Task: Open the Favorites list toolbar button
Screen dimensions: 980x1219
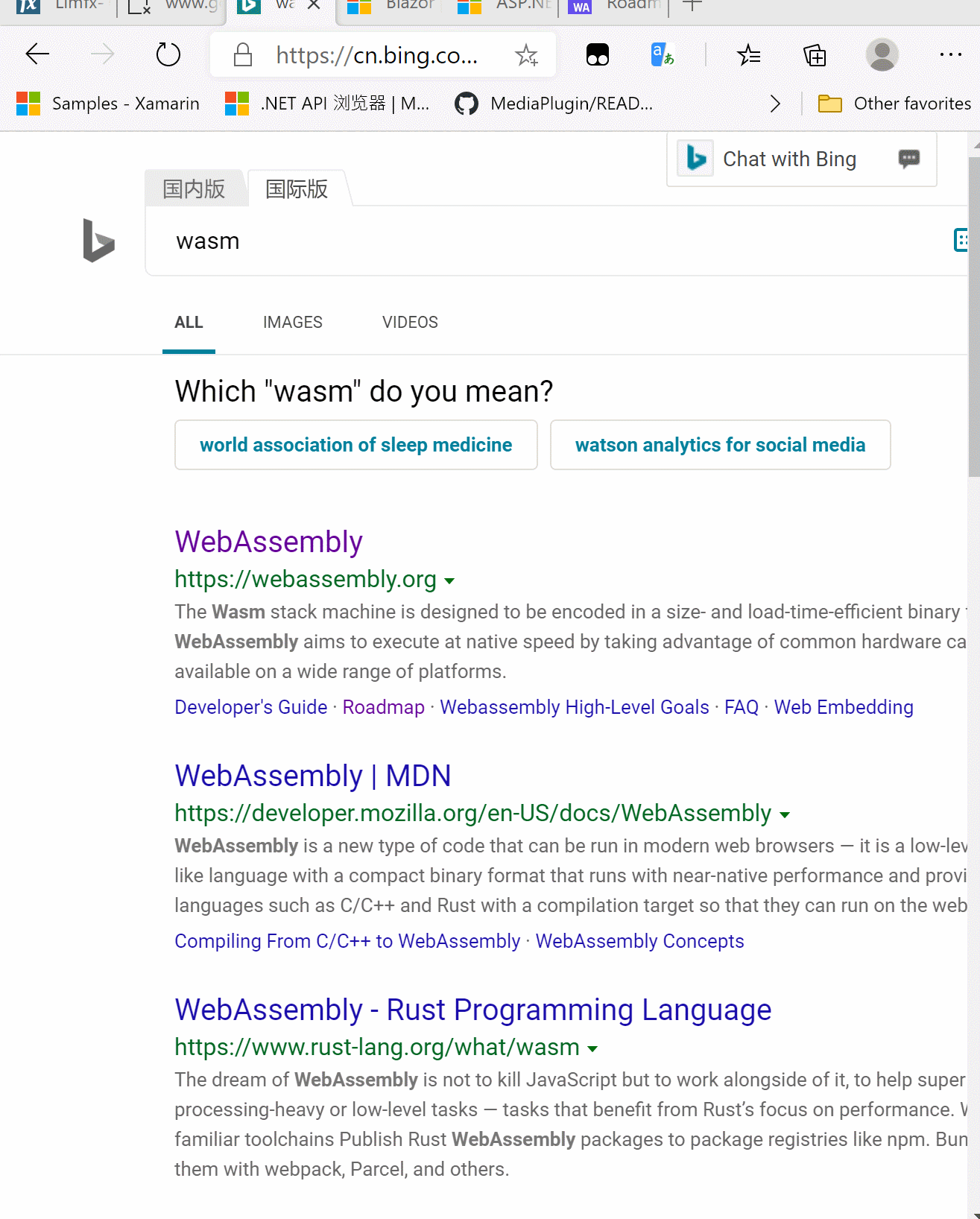Action: 748,54
